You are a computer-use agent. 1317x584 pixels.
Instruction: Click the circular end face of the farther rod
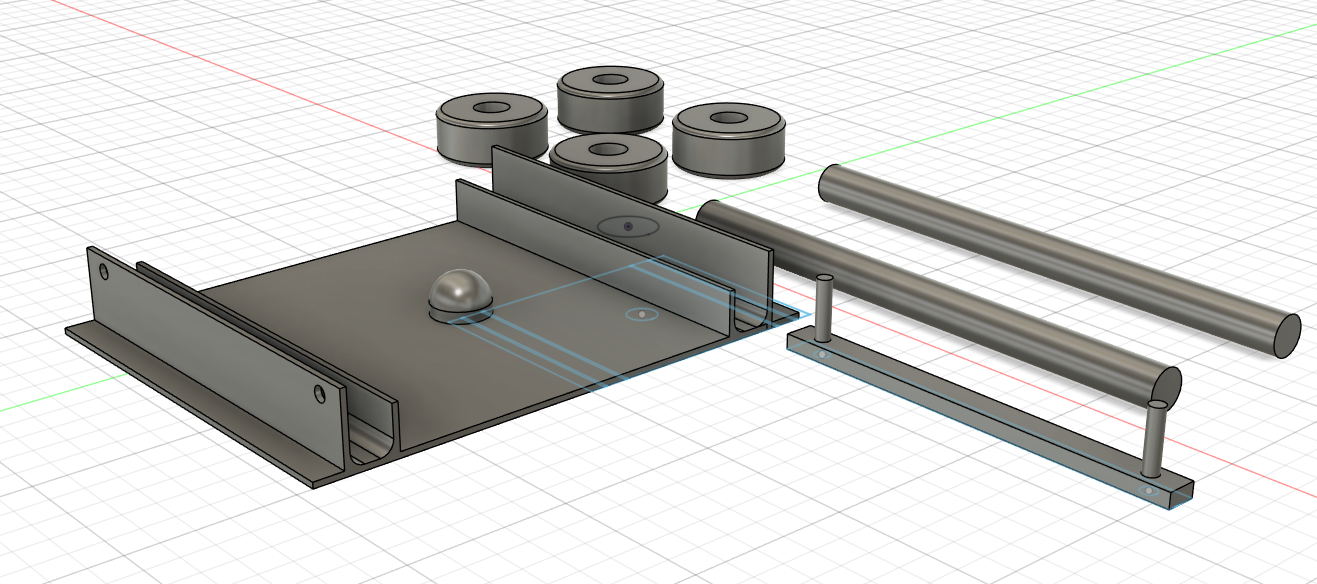coord(1287,335)
